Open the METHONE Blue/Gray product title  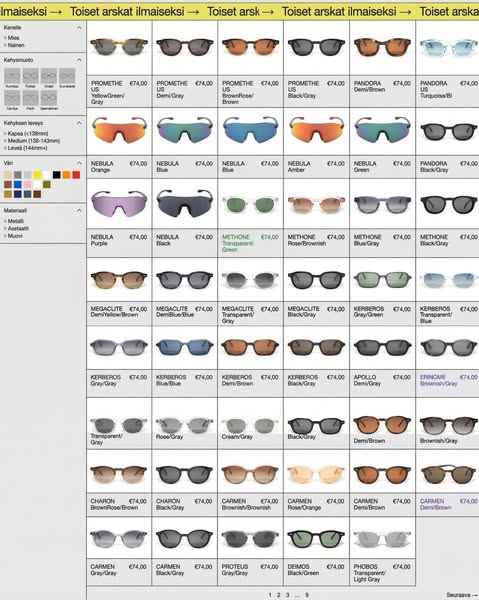coord(367,240)
